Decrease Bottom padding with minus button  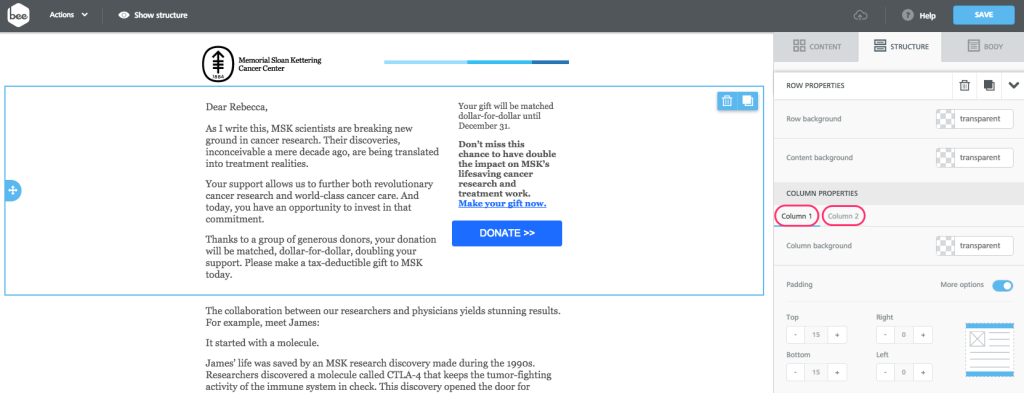(x=795, y=373)
